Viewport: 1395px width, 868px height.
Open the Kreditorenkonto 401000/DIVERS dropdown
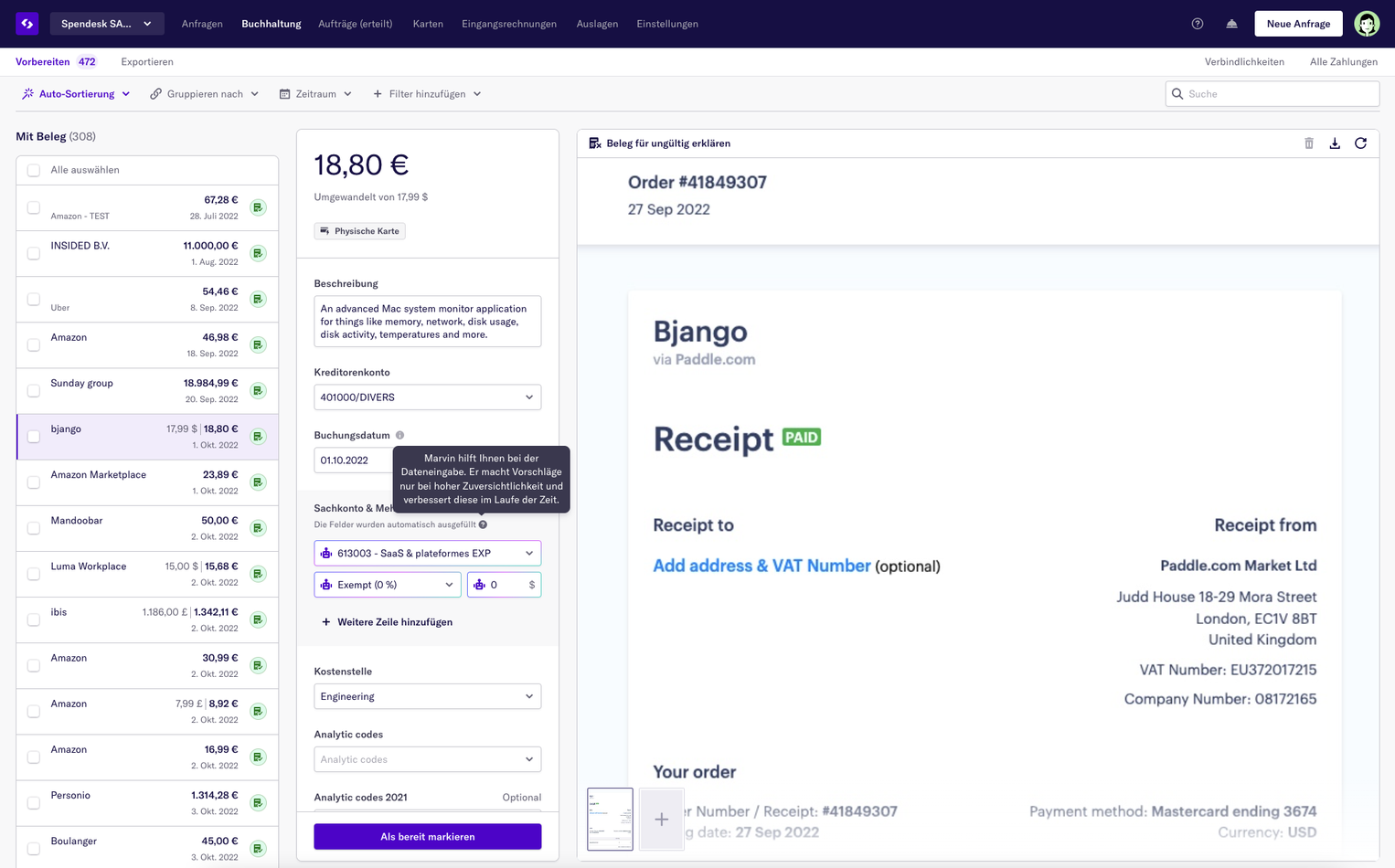(428, 397)
